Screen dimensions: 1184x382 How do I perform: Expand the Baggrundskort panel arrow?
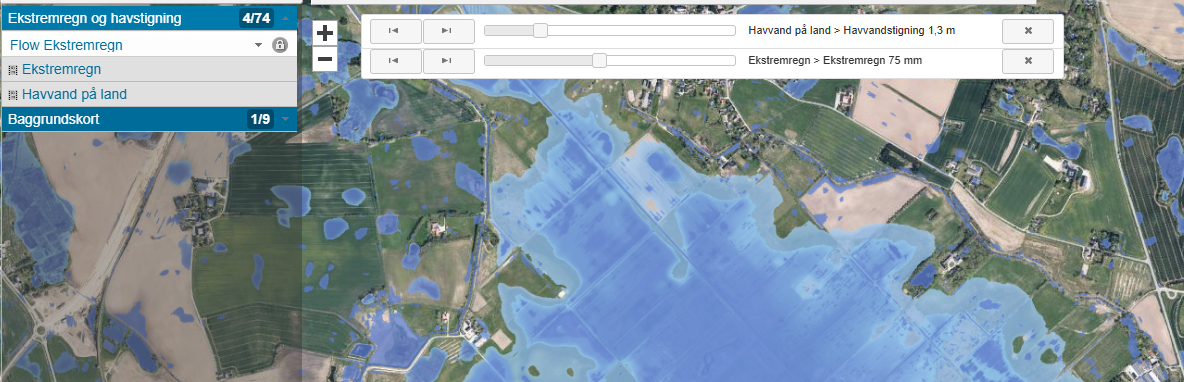(x=285, y=119)
